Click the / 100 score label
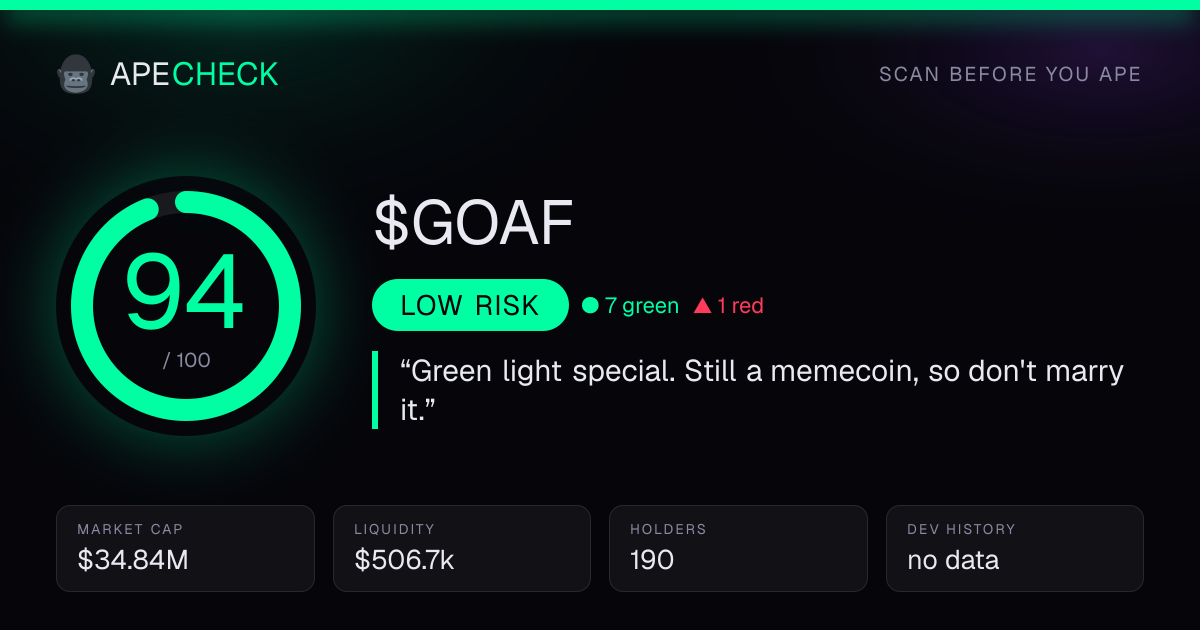This screenshot has width=1200, height=630. tap(187, 360)
